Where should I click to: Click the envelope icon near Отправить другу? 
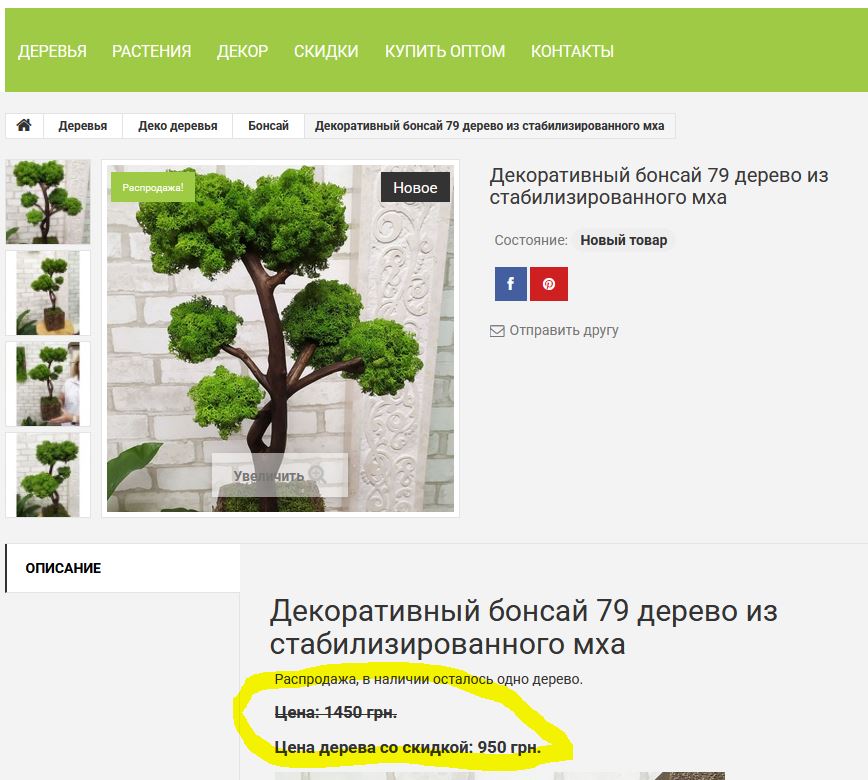tap(496, 330)
